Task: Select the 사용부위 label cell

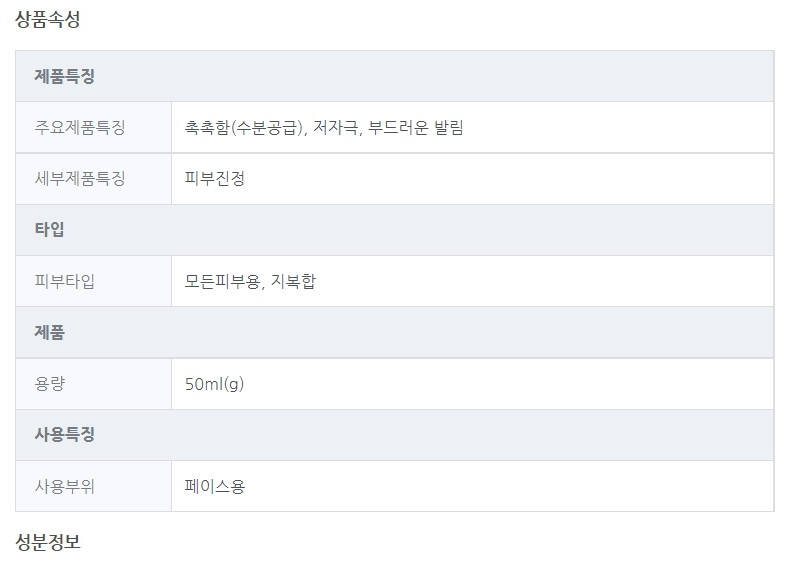Action: pos(65,487)
